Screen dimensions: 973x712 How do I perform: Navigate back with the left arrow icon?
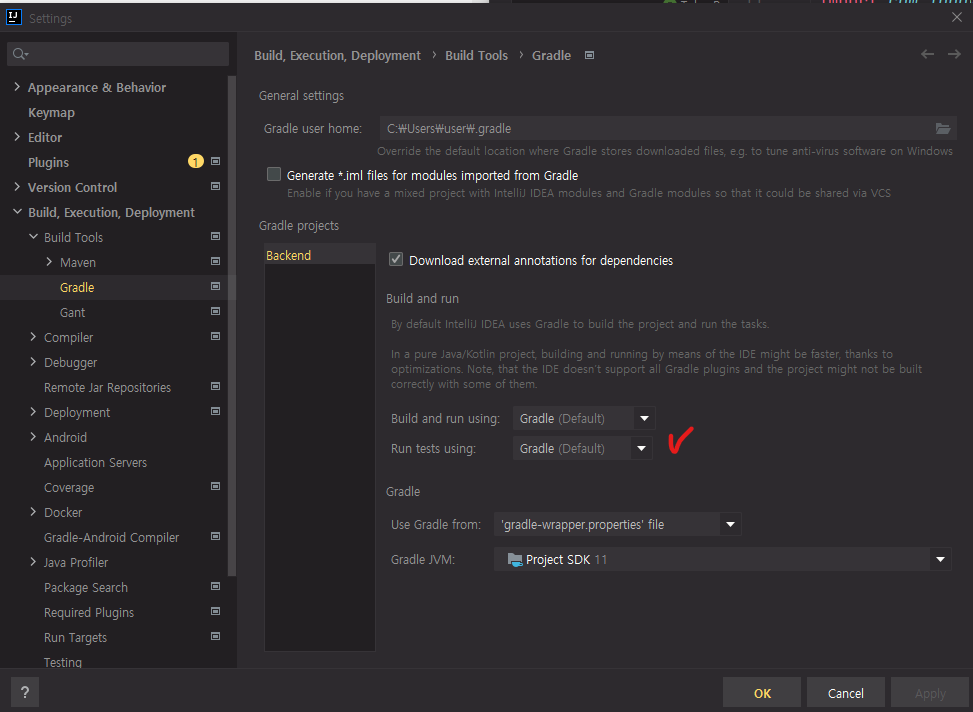(x=927, y=55)
